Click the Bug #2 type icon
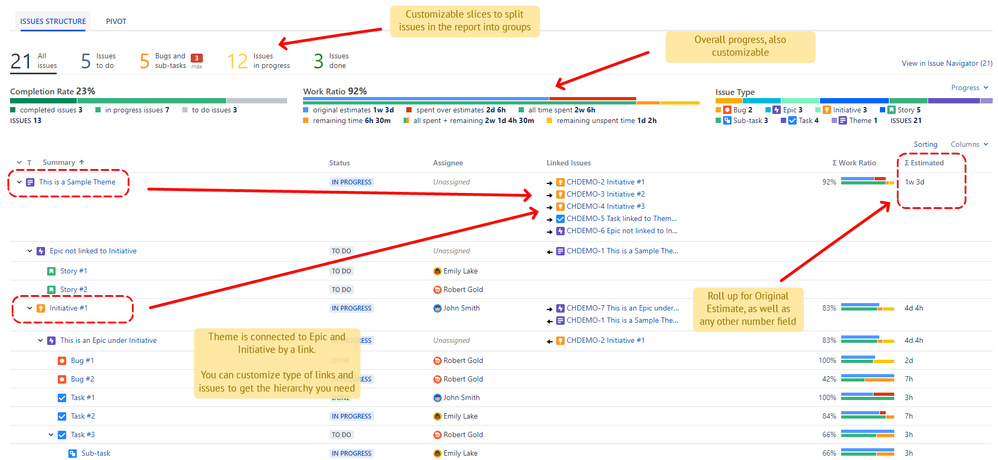998x460 pixels. pyautogui.click(x=62, y=379)
